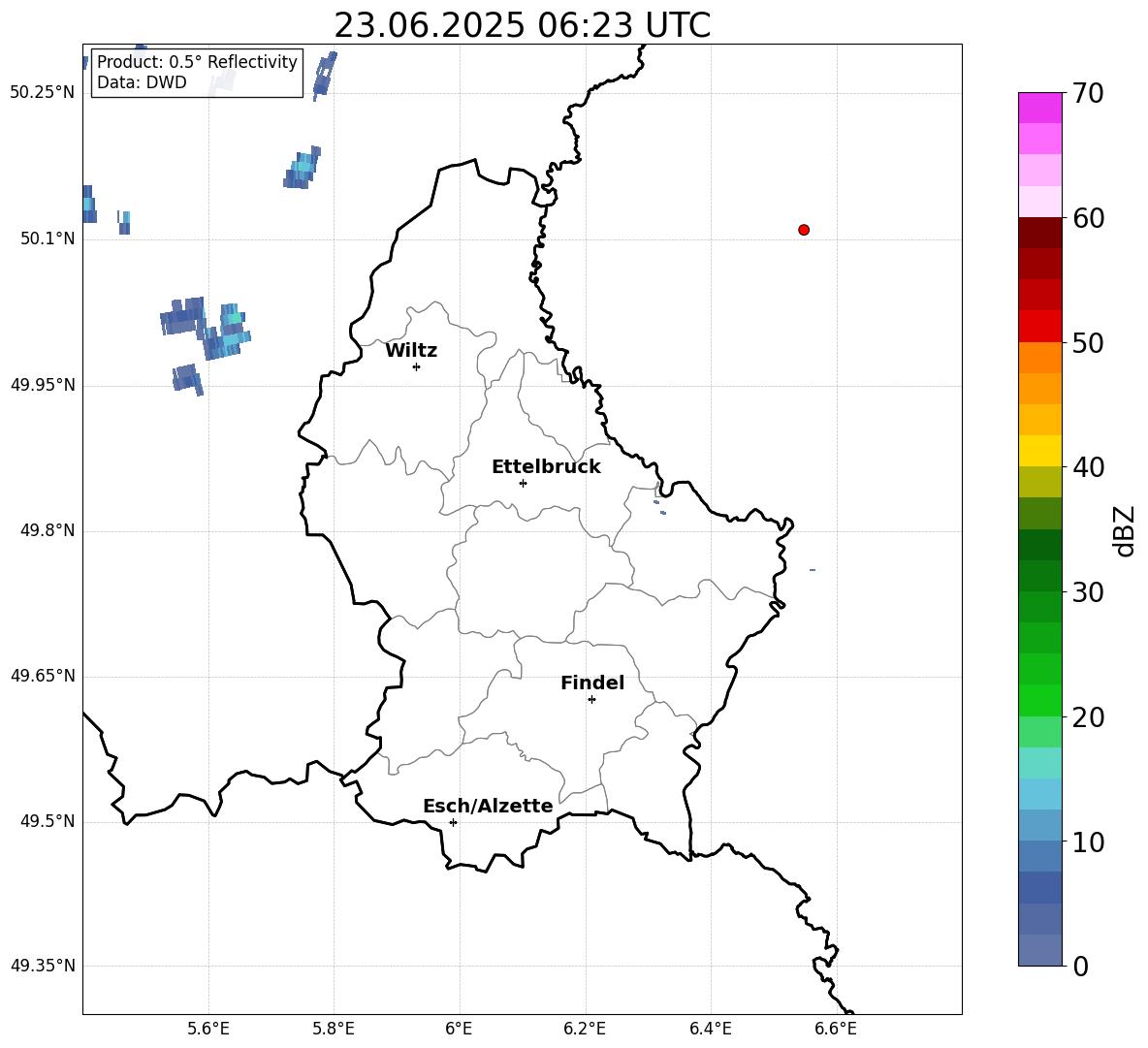Click the colorbar tick label 60
This screenshot has width=1148, height=1048.
tap(1088, 218)
